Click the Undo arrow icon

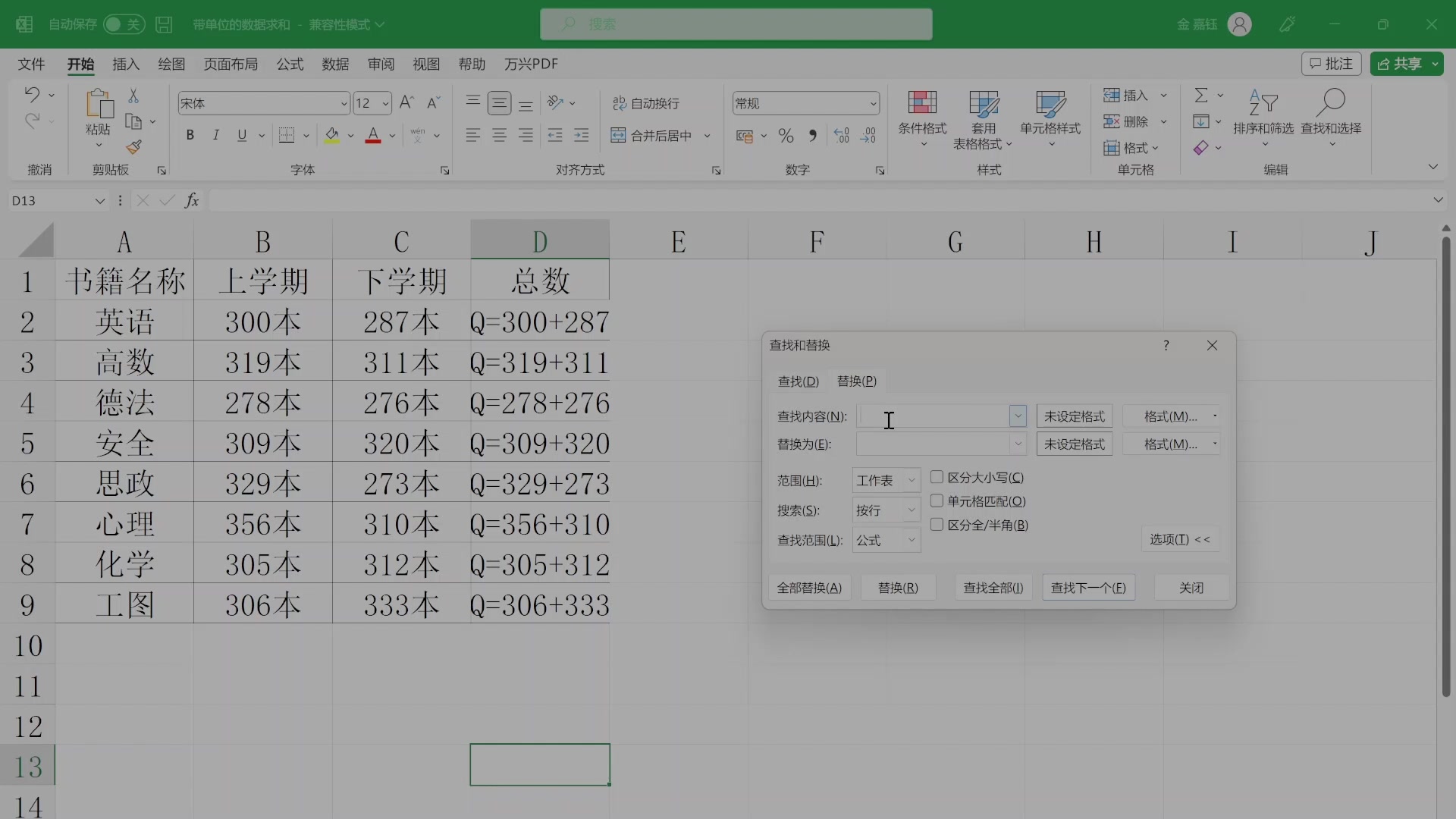pos(32,95)
